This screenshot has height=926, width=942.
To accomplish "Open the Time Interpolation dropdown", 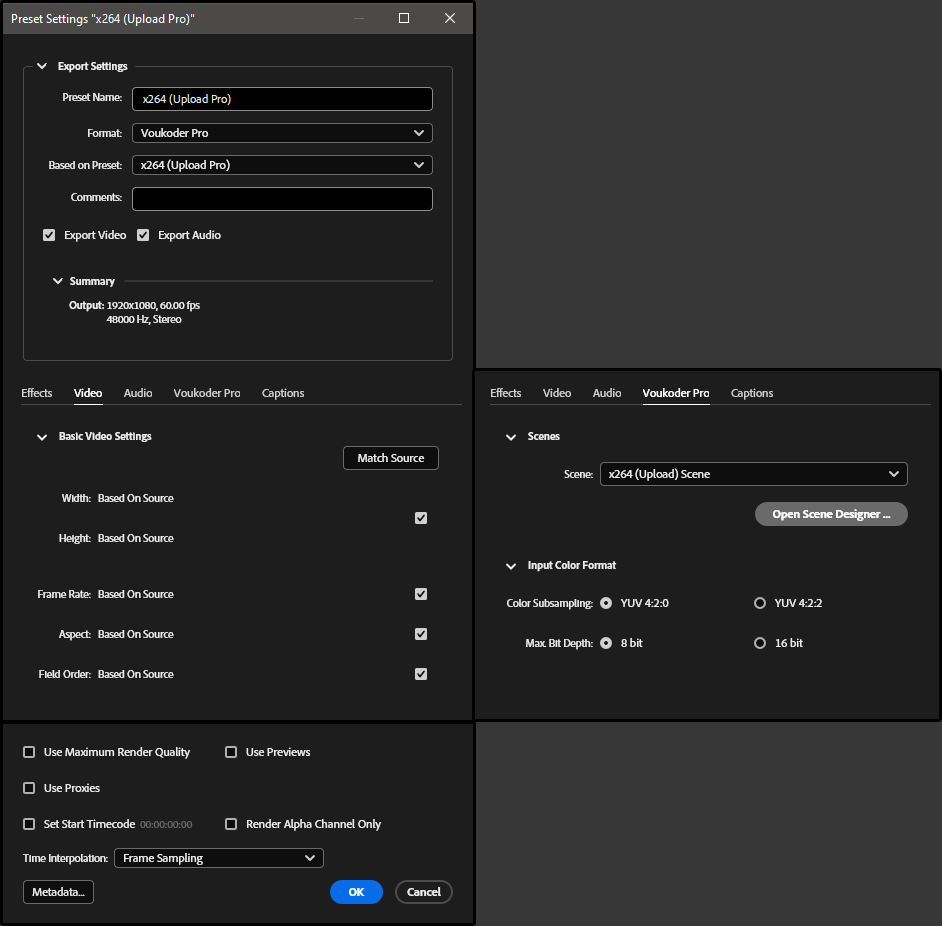I will click(x=218, y=858).
